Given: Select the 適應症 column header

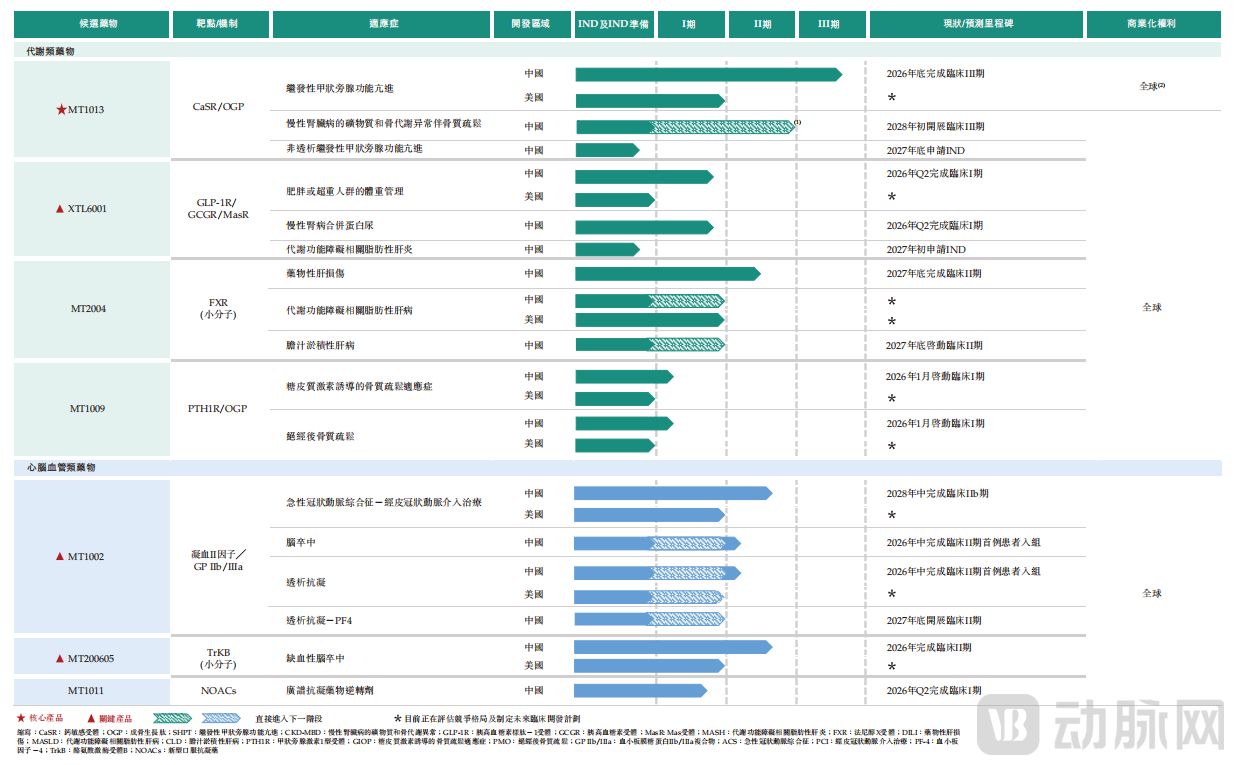Looking at the screenshot, I should tap(382, 23).
